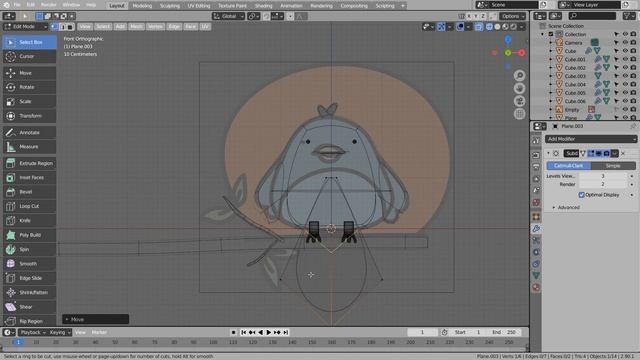Open the Edit Mode dropdown

coord(26,27)
